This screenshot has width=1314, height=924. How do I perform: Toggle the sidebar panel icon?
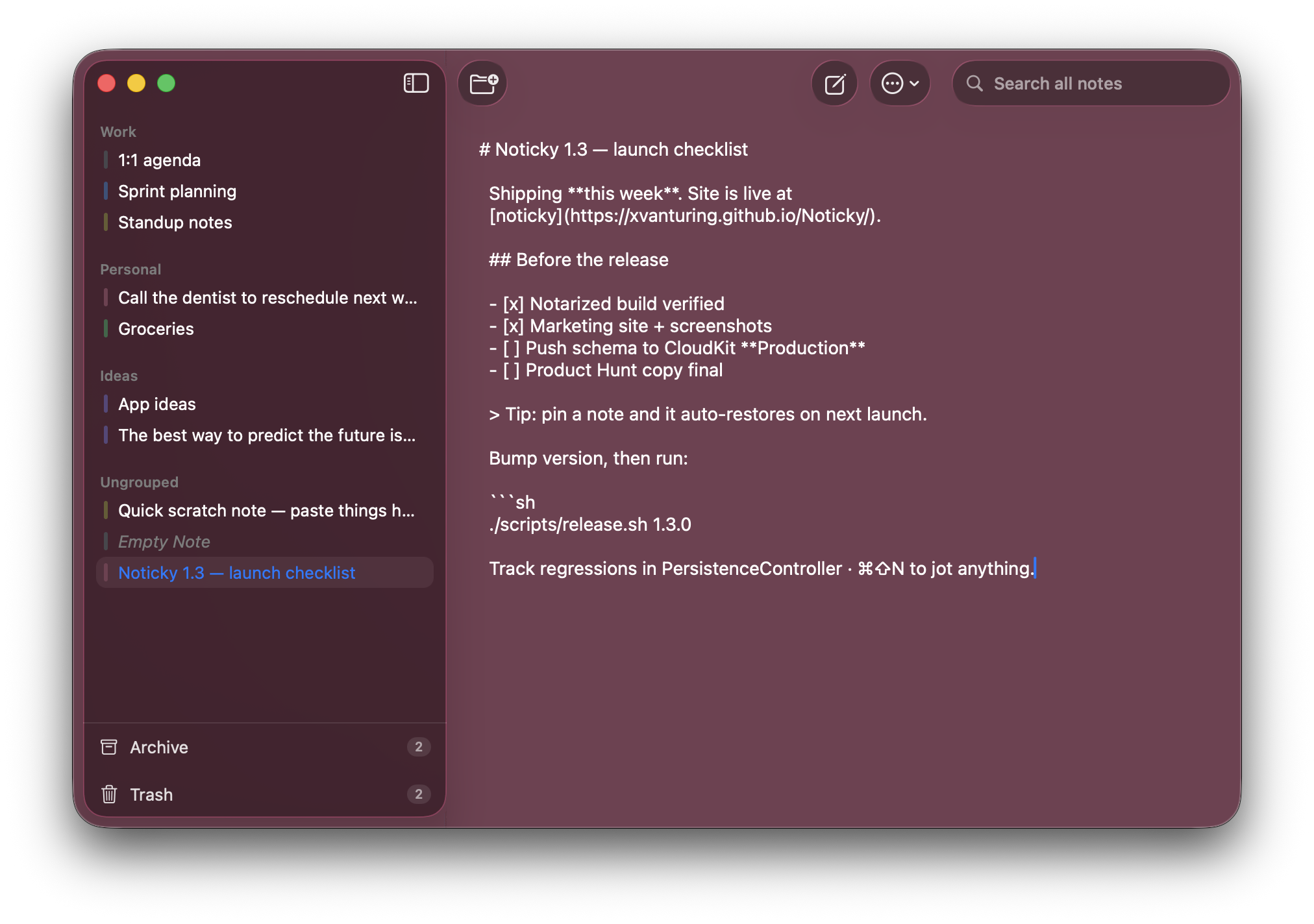pos(416,83)
